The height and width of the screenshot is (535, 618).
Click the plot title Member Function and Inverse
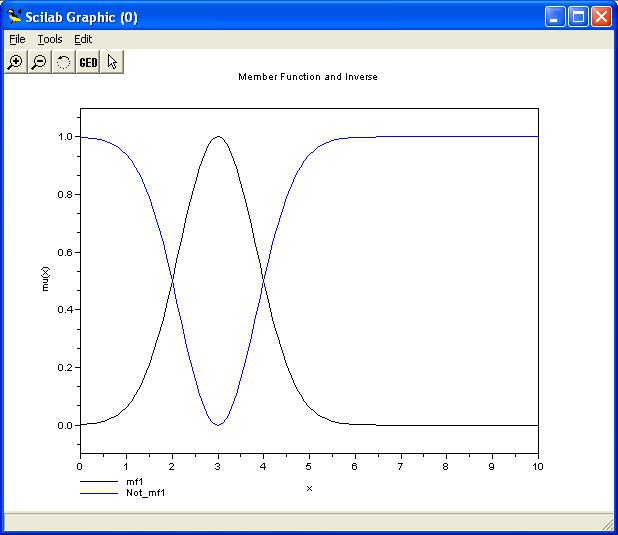tap(308, 77)
